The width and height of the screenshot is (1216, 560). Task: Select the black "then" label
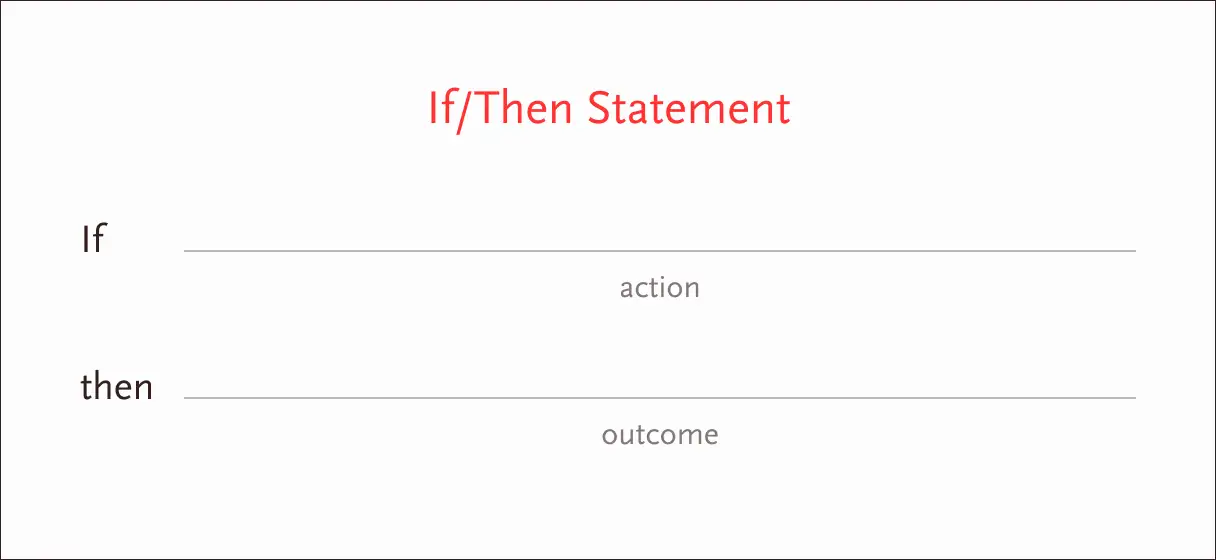pos(117,386)
